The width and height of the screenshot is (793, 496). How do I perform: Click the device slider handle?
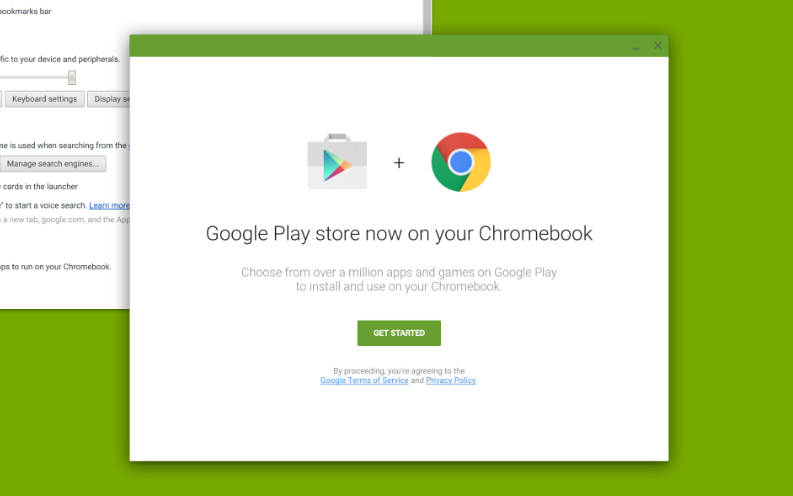[x=72, y=77]
